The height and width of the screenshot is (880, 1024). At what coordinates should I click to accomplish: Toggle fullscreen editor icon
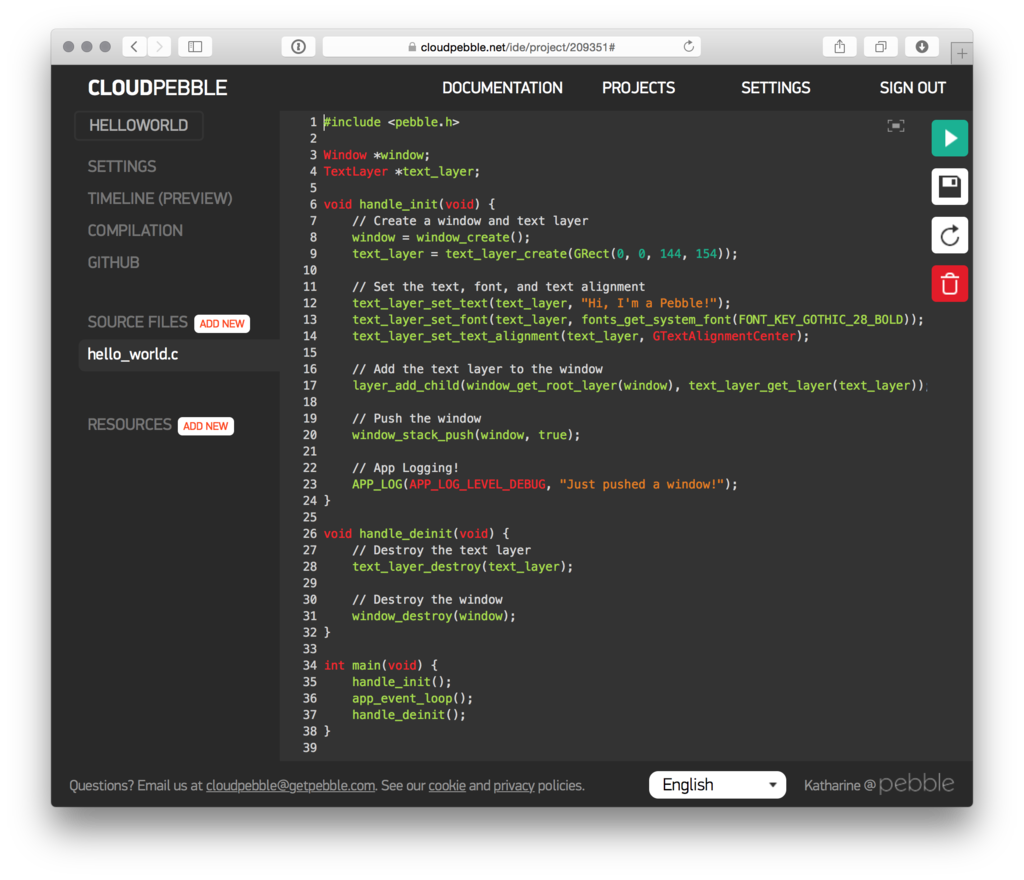[896, 126]
